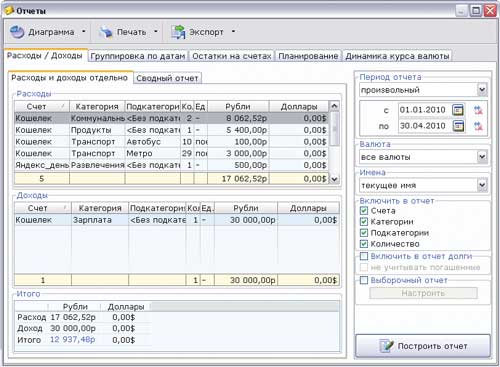This screenshot has width=500, height=367.
Task: Enable Включить в отчет долги checkbox
Action: [x=364, y=256]
